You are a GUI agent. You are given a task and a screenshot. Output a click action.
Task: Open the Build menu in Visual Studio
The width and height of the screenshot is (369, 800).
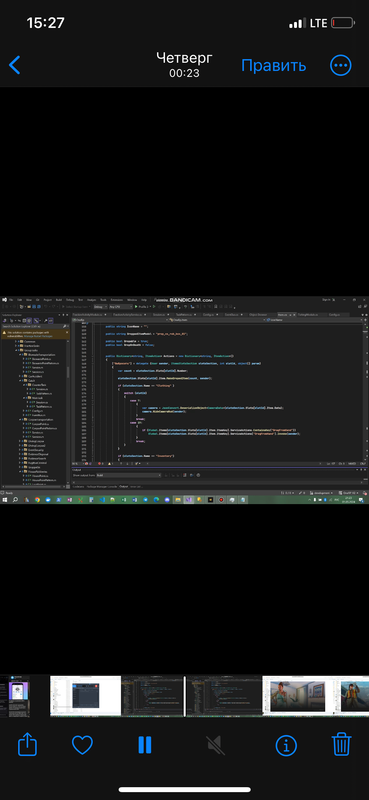click(59, 300)
